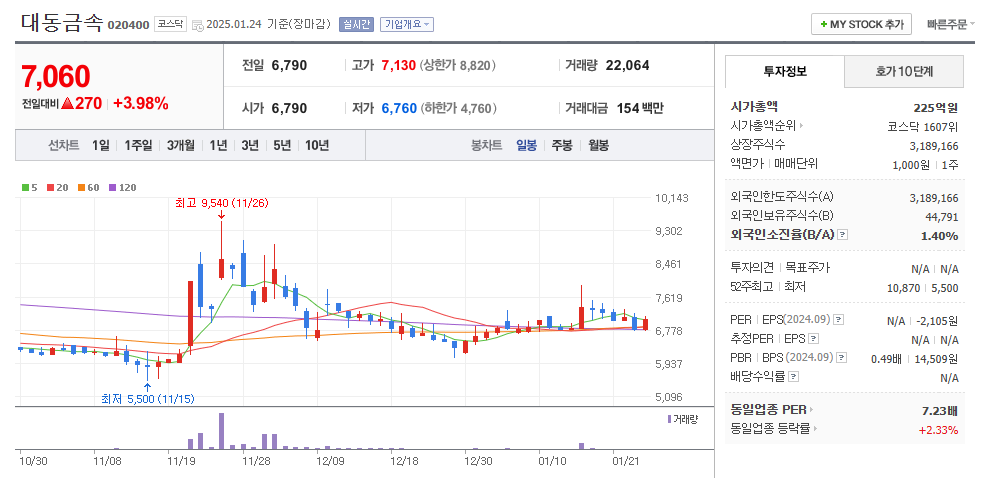Open the 동일업종 PER link
The width and height of the screenshot is (985, 478).
[x=772, y=410]
